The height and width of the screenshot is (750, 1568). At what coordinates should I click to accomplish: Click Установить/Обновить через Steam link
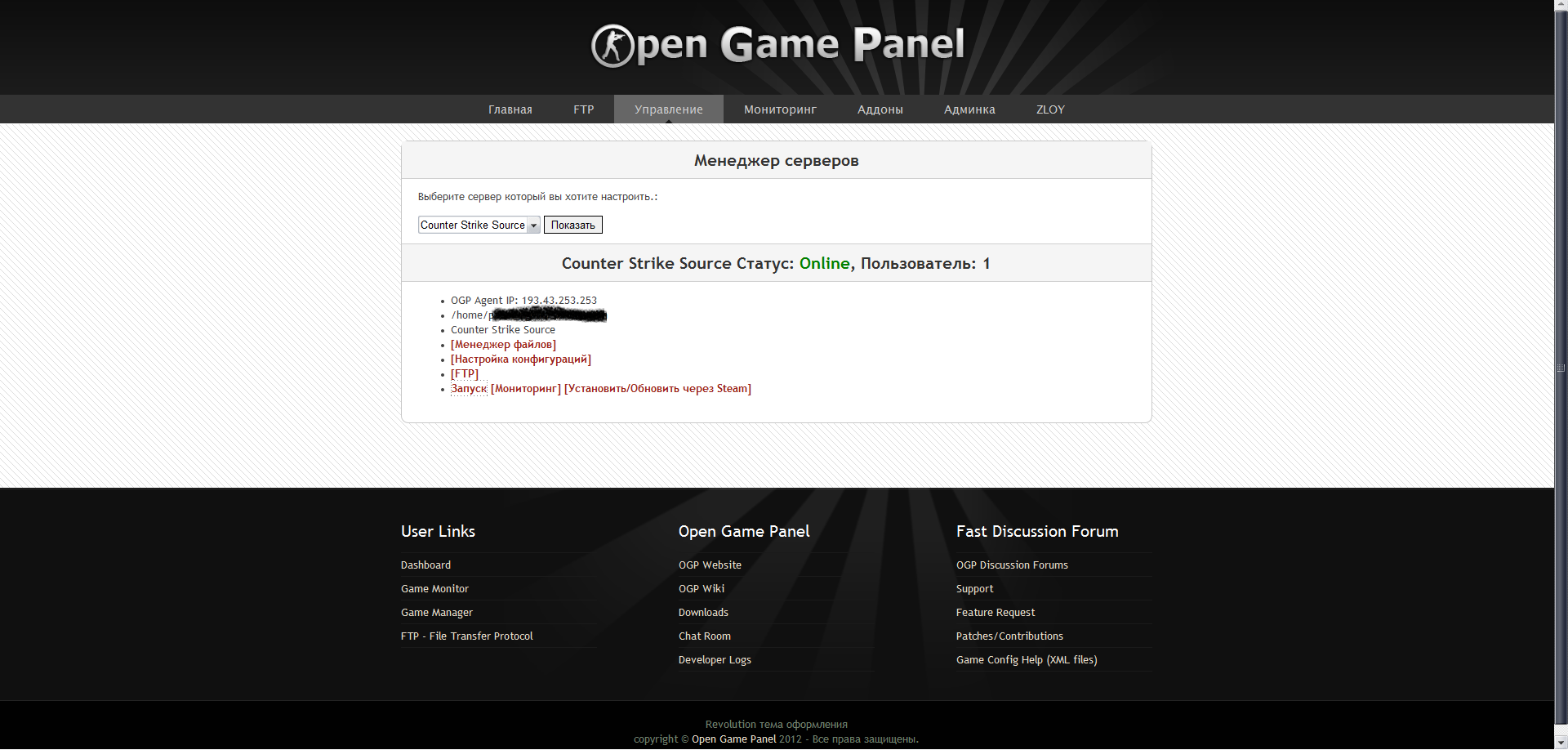(x=657, y=389)
